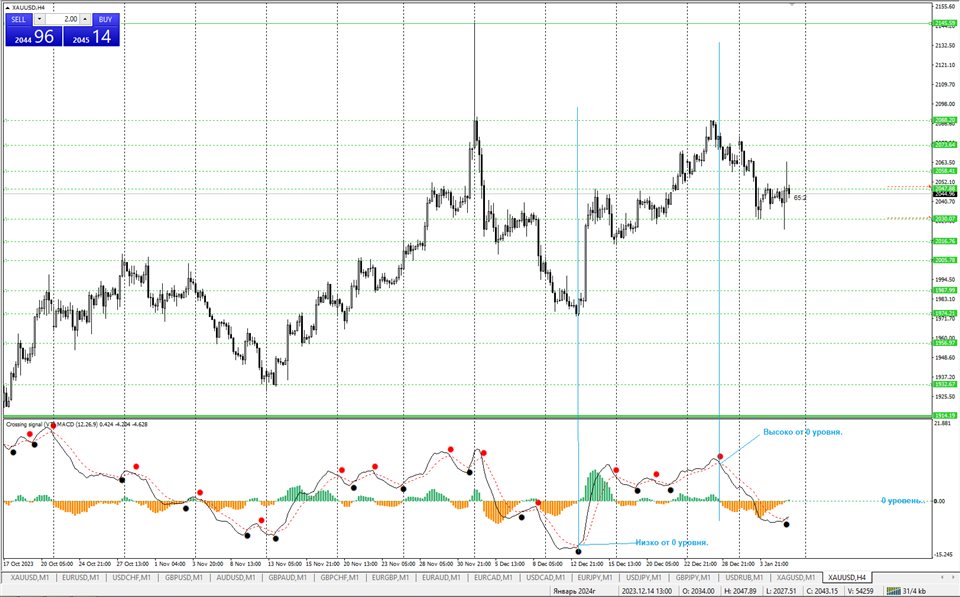Switch to the EURJPY,M1 chart tab
The width and height of the screenshot is (960, 597).
tap(595, 577)
